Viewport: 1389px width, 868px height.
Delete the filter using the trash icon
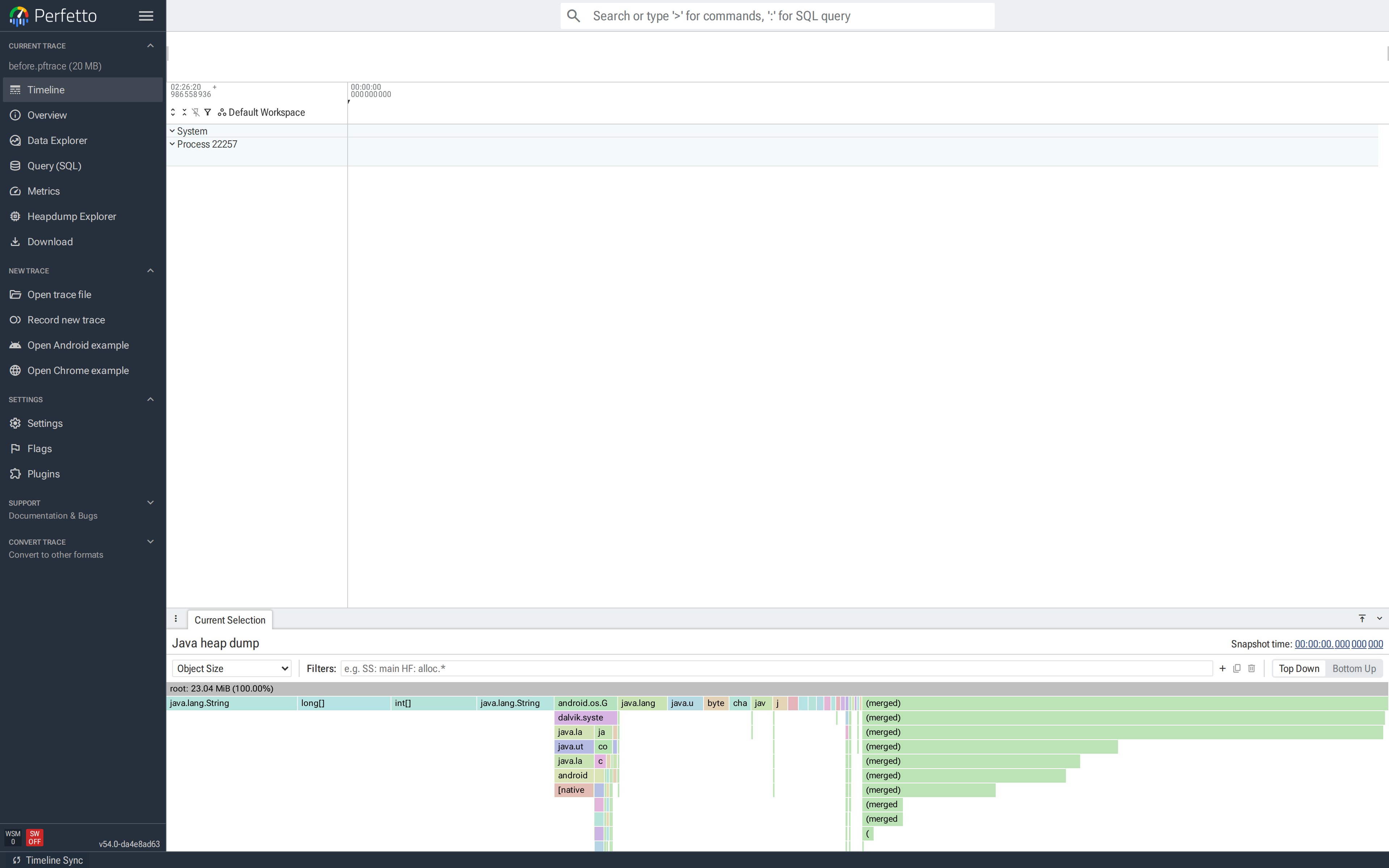[1252, 668]
